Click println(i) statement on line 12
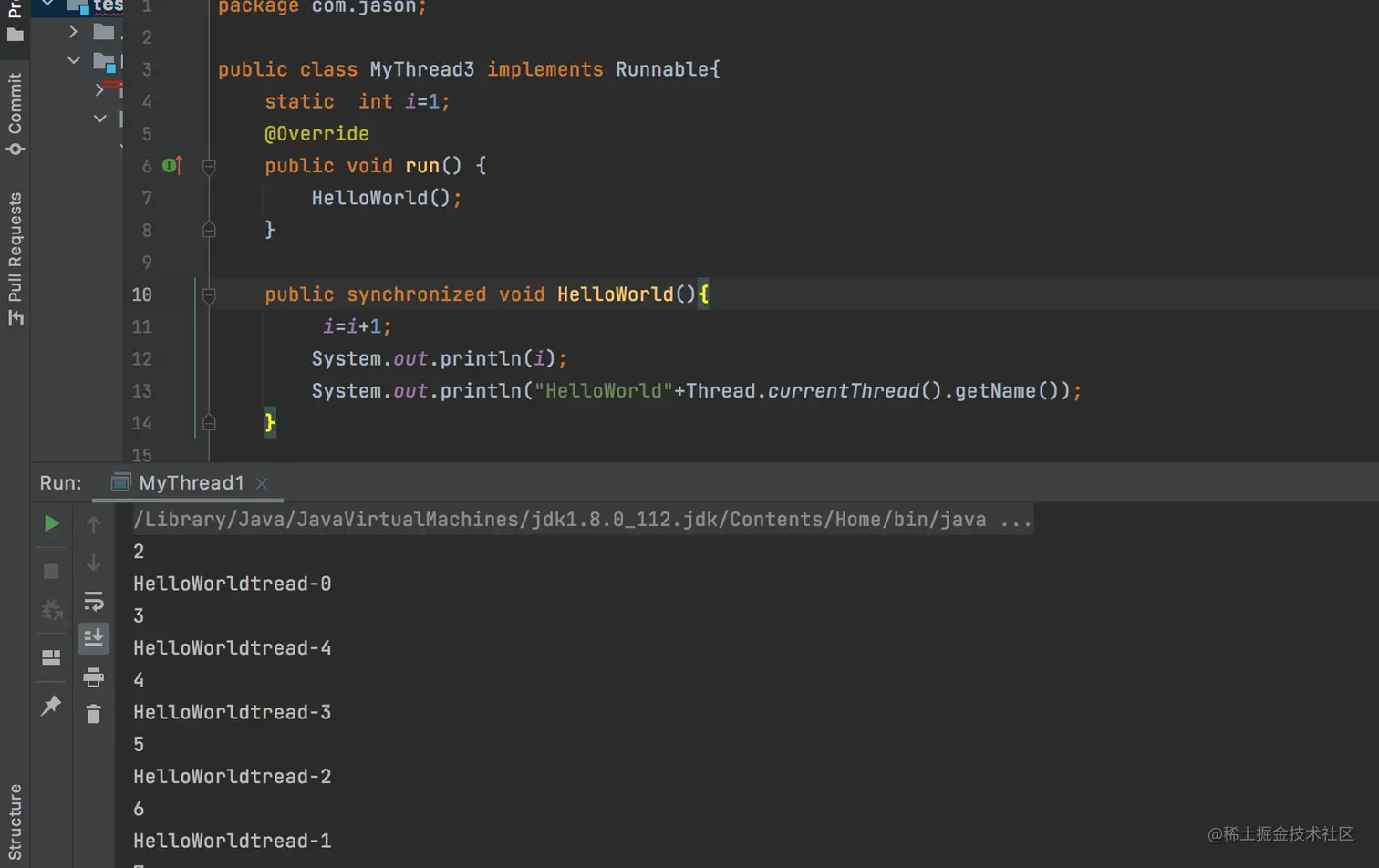The image size is (1379, 868). click(x=440, y=358)
